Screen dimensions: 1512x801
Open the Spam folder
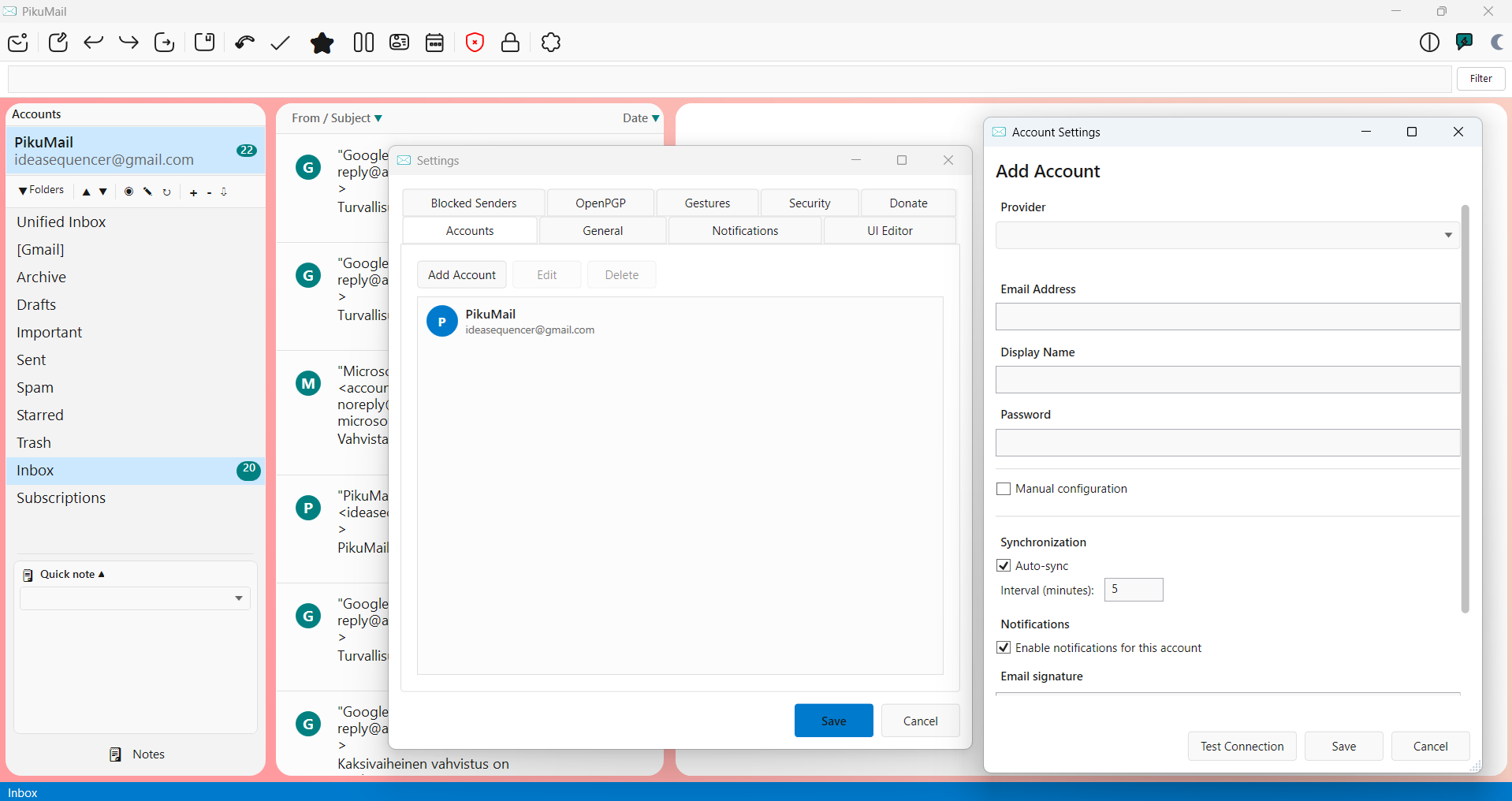(135, 387)
